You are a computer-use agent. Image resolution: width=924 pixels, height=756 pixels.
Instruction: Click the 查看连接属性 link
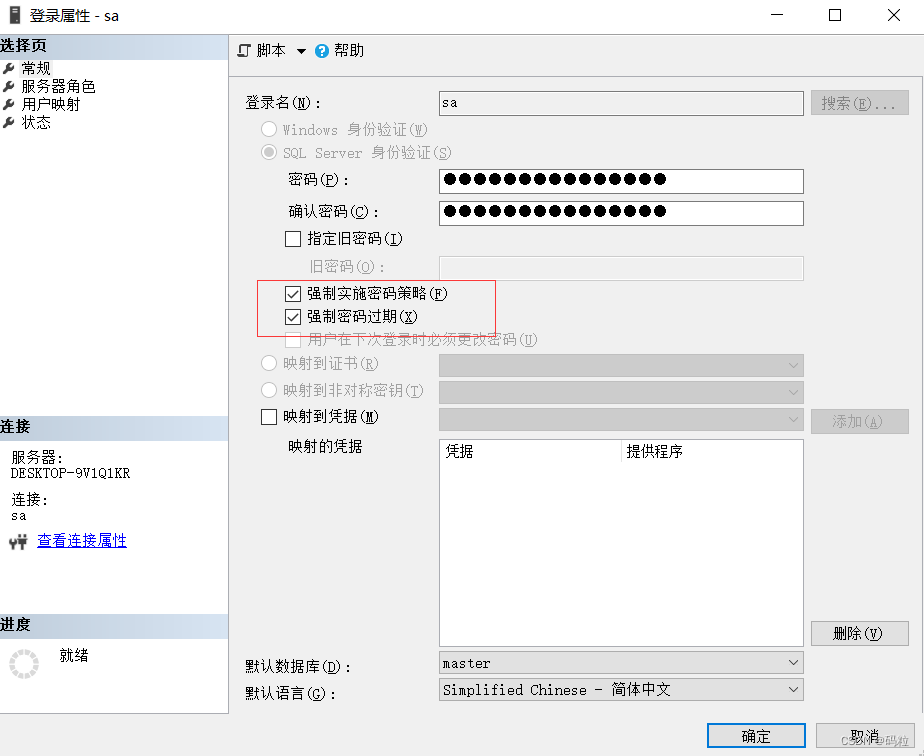pos(82,540)
